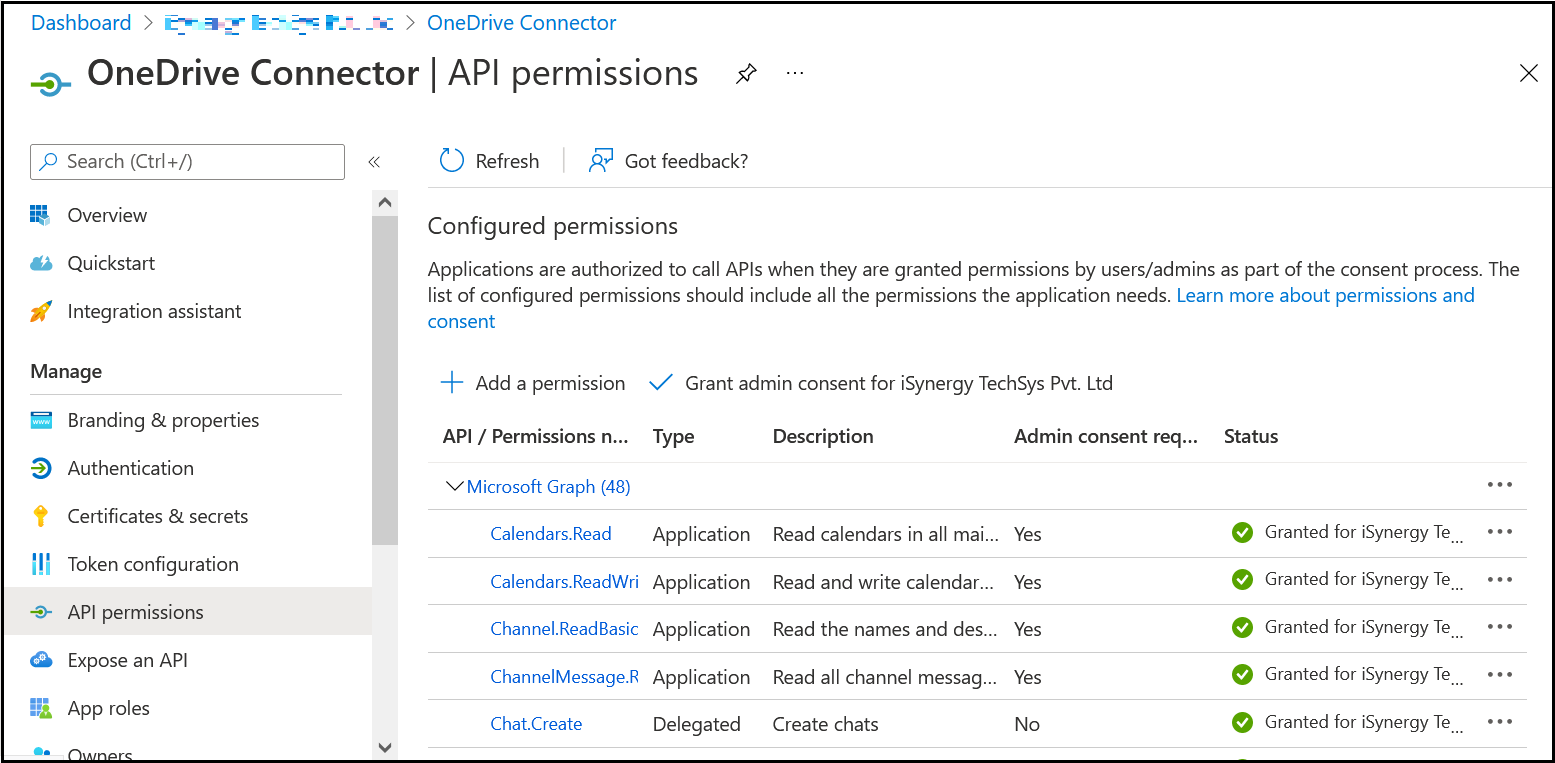Click Grant admin consent for iSynergy TechSys

(x=881, y=383)
